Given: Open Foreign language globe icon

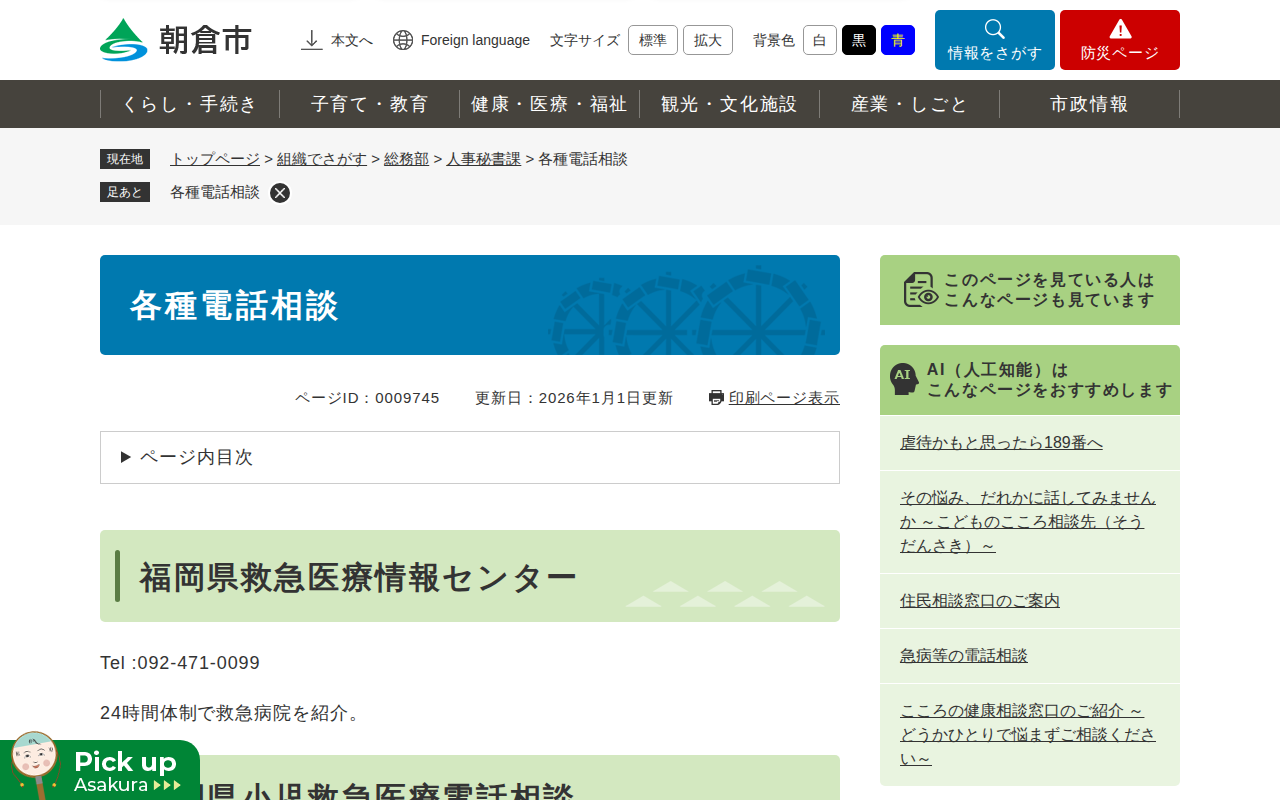Looking at the screenshot, I should pyautogui.click(x=403, y=40).
